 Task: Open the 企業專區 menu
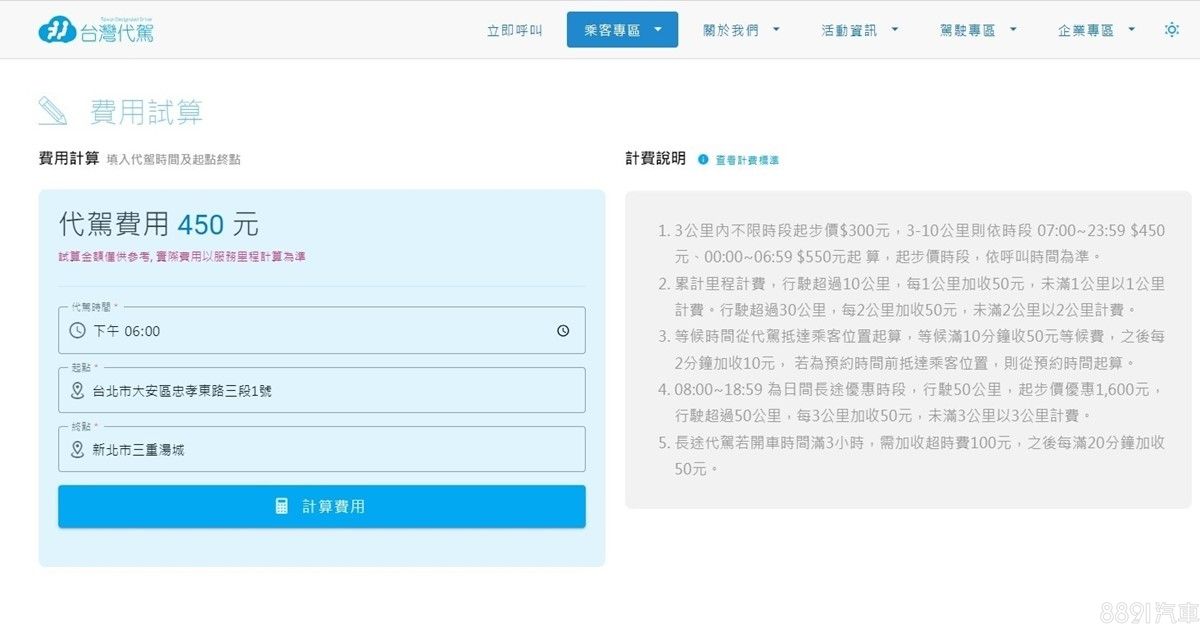(x=1095, y=30)
